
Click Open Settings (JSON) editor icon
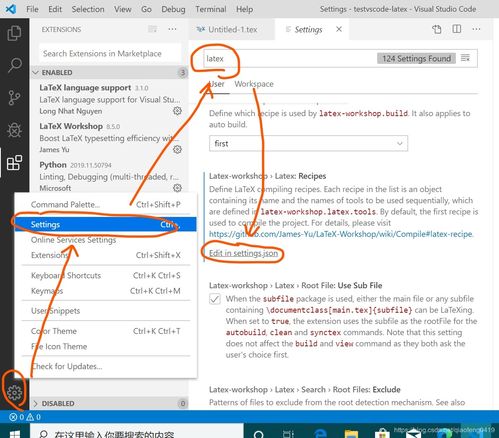pos(437,29)
